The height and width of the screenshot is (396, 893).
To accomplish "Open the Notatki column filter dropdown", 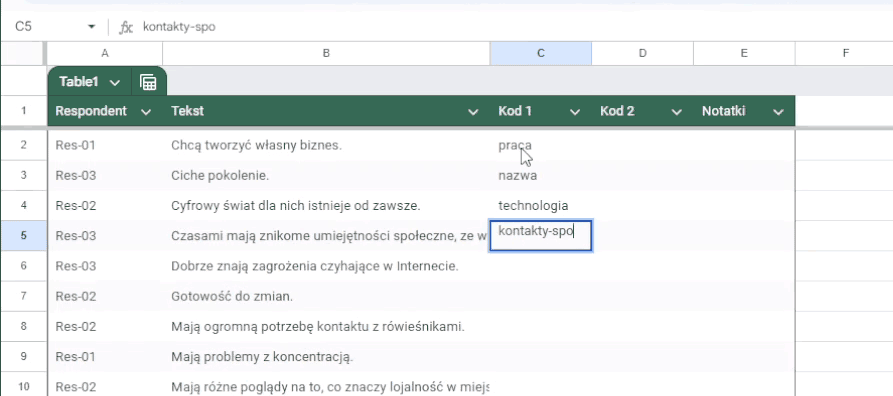I will 779,112.
